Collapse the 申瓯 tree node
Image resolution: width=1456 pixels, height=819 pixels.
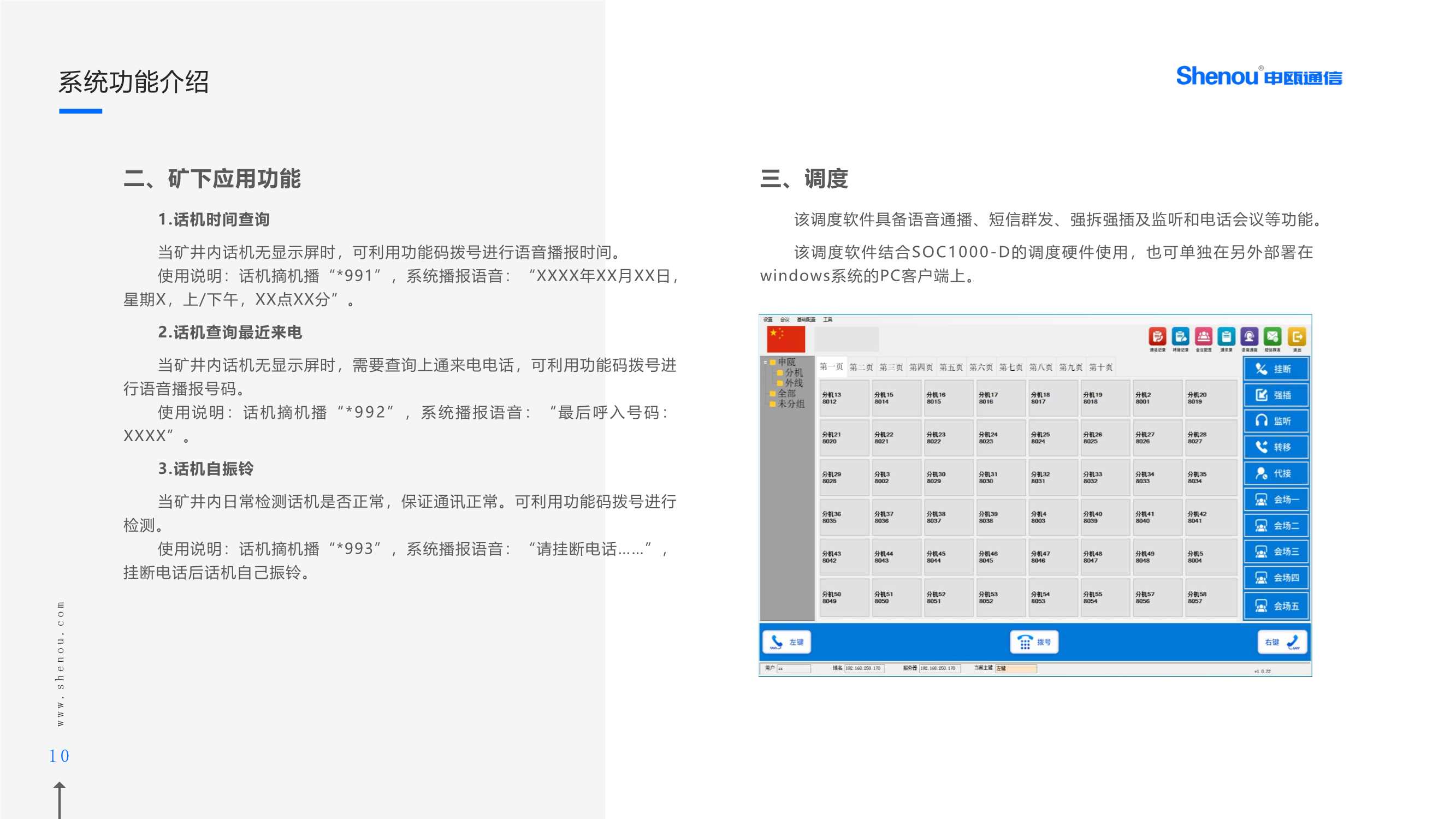(765, 363)
